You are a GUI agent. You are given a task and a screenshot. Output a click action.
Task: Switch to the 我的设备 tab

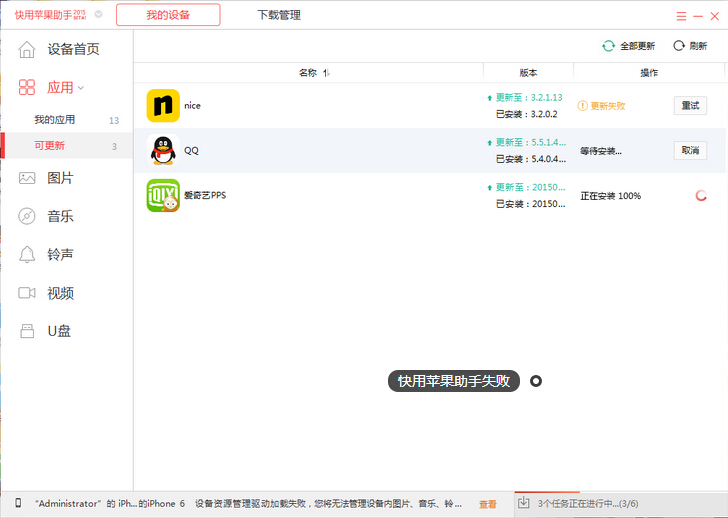click(168, 15)
